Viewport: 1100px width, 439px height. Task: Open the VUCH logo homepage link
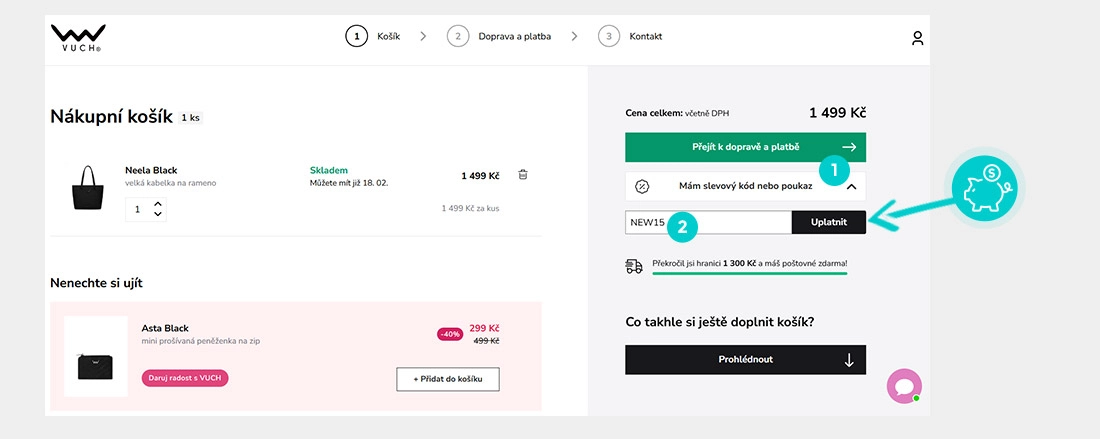[78, 38]
